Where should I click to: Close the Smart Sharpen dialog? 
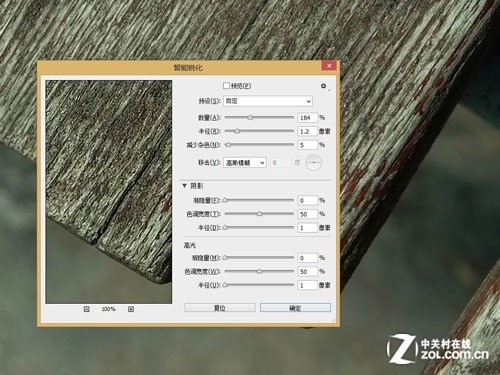[329, 66]
